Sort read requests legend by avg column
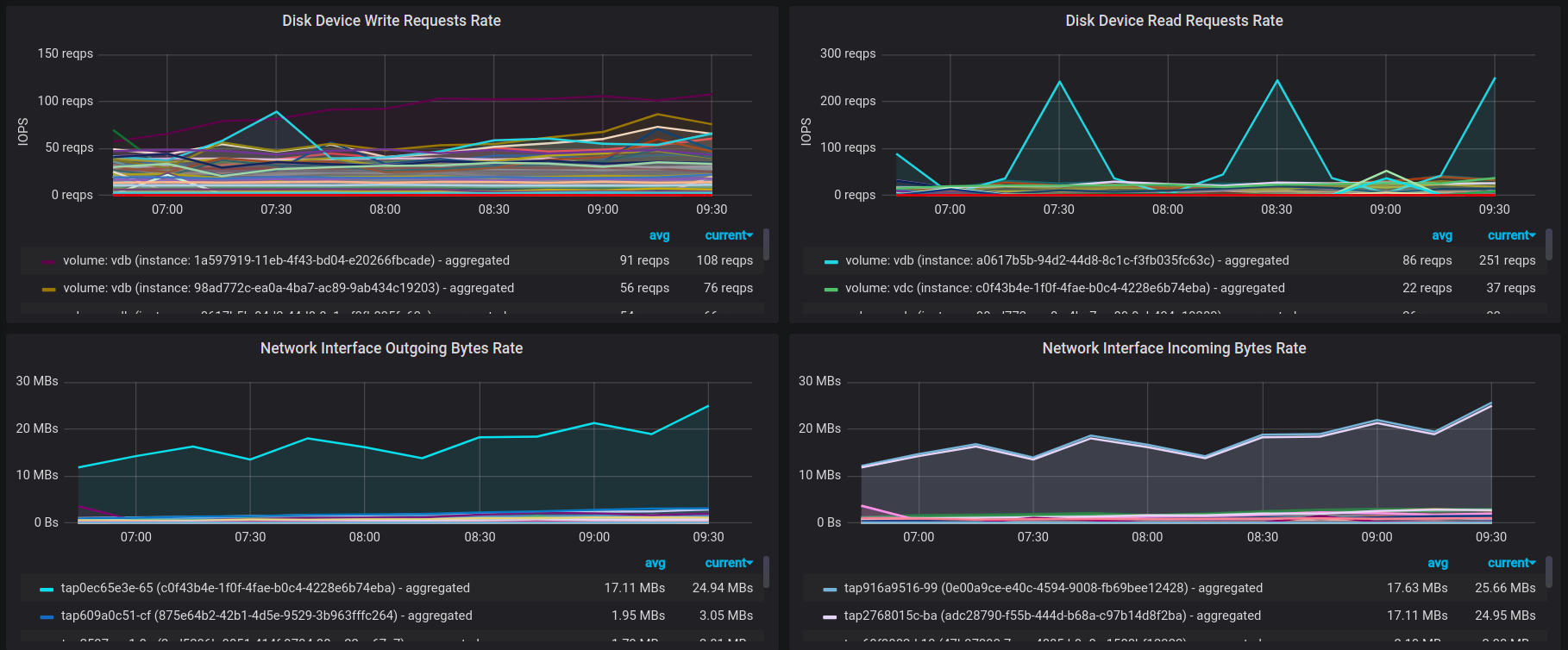Screen dimensions: 1568x650 pyautogui.click(x=1442, y=235)
